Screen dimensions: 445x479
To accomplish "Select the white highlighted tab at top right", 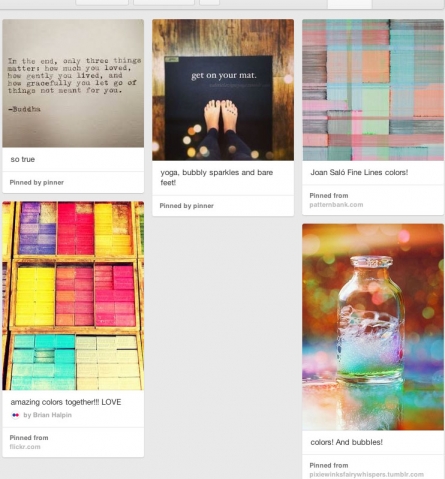I will 350,4.
